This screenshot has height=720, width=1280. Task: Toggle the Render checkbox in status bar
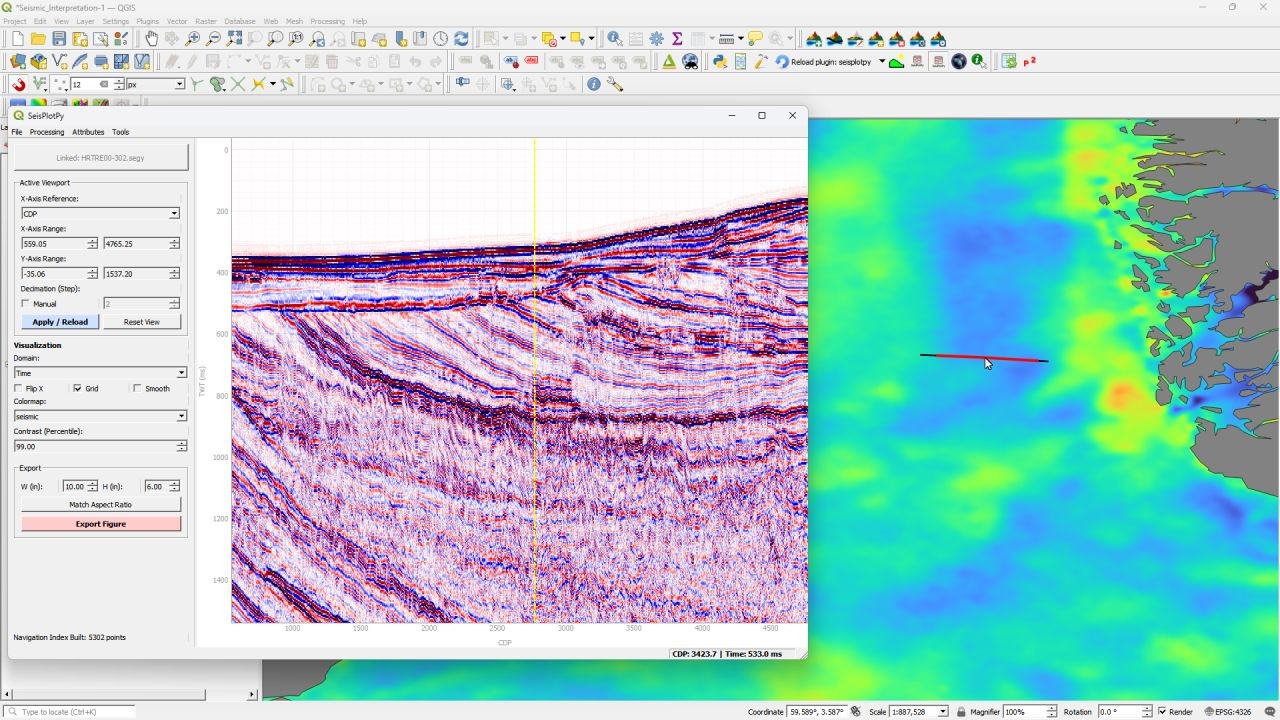(x=1162, y=712)
